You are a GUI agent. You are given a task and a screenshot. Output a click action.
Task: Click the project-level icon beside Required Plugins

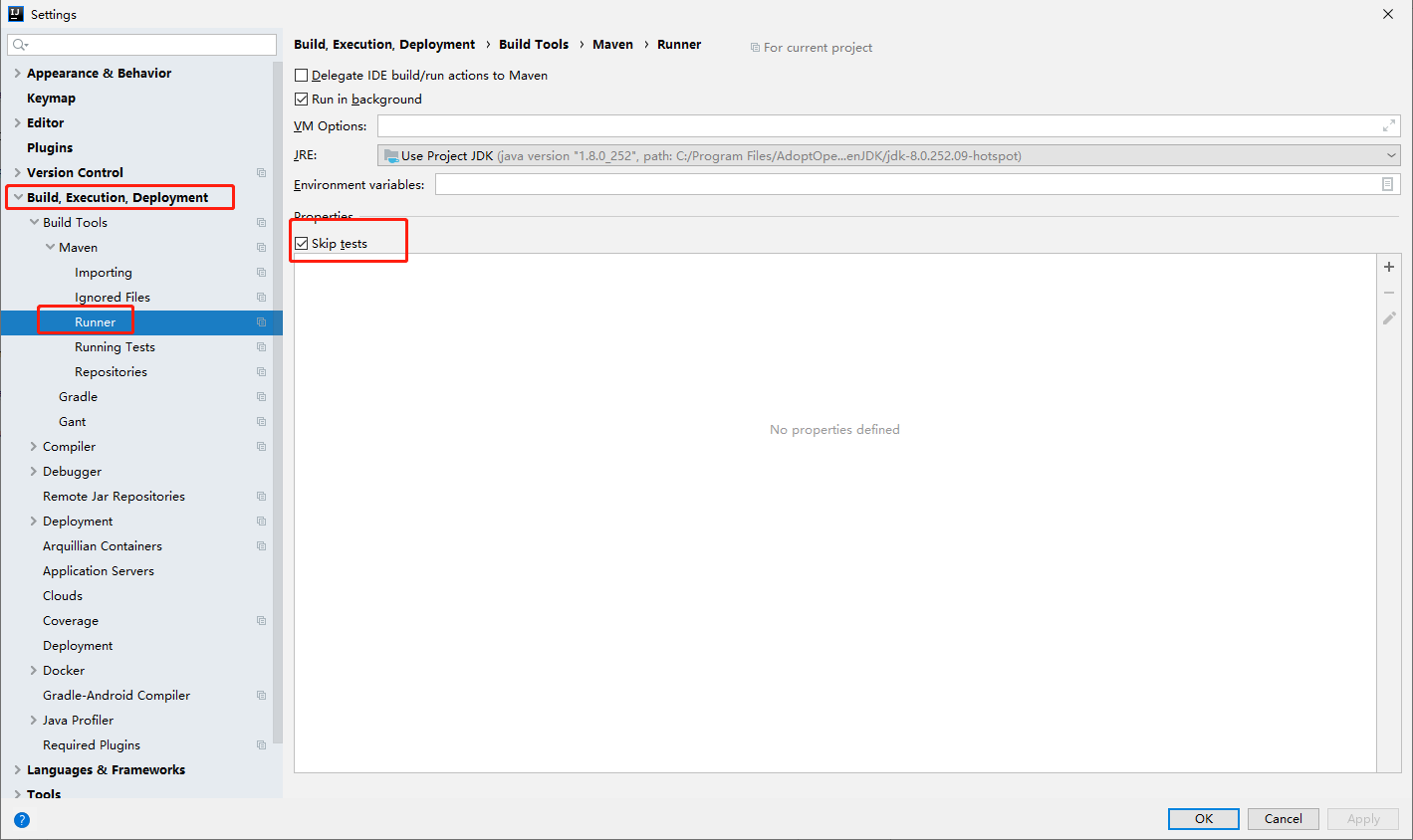[262, 745]
